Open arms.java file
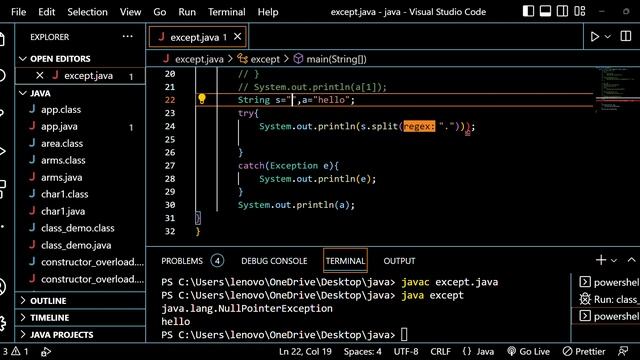 tap(61, 178)
